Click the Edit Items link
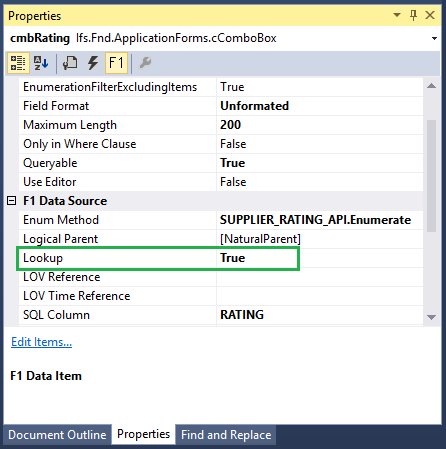446x449 pixels. (41, 342)
